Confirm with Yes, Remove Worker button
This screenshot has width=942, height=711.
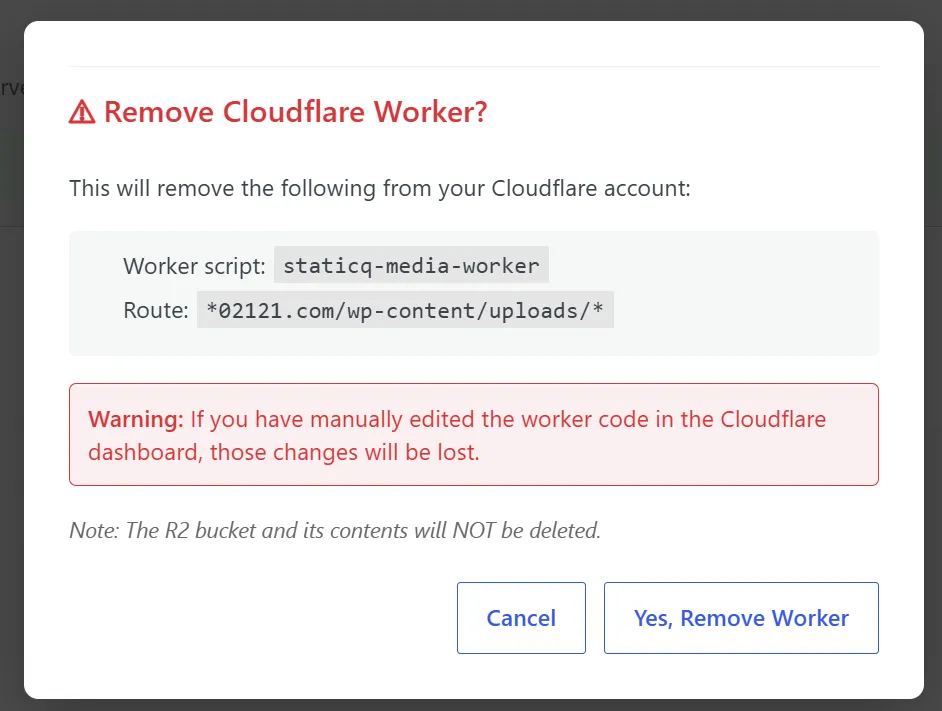pos(741,618)
